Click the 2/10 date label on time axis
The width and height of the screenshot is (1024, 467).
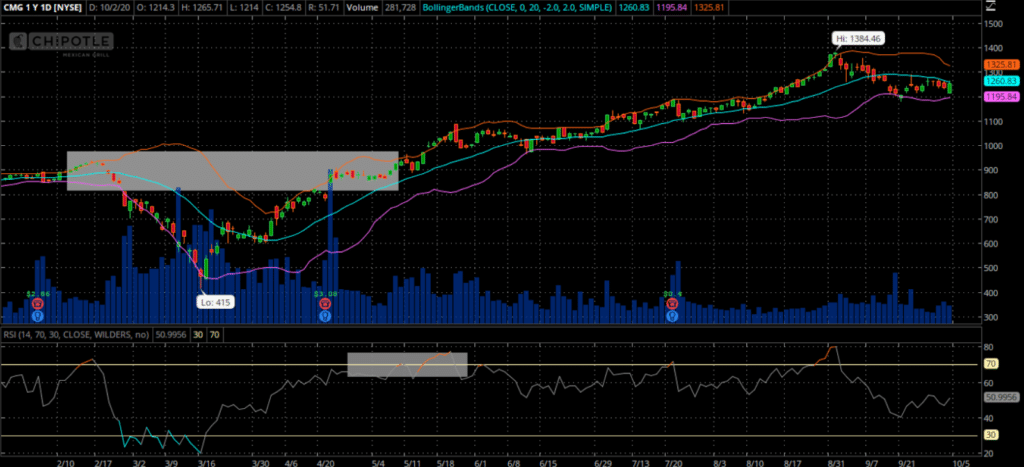point(65,461)
